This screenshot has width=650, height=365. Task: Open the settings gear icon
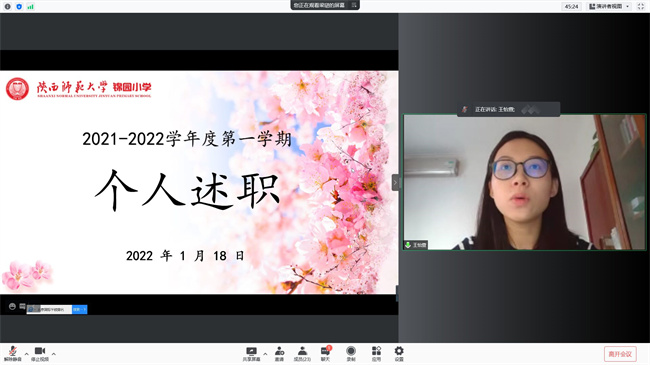(x=399, y=351)
